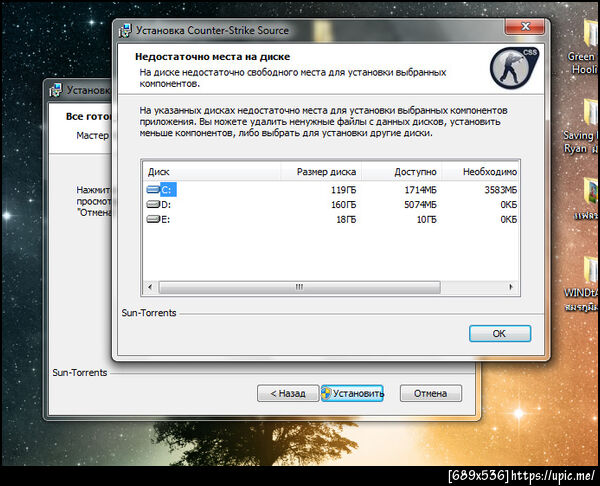
Task: Select the D: drive icon
Action: pos(153,204)
